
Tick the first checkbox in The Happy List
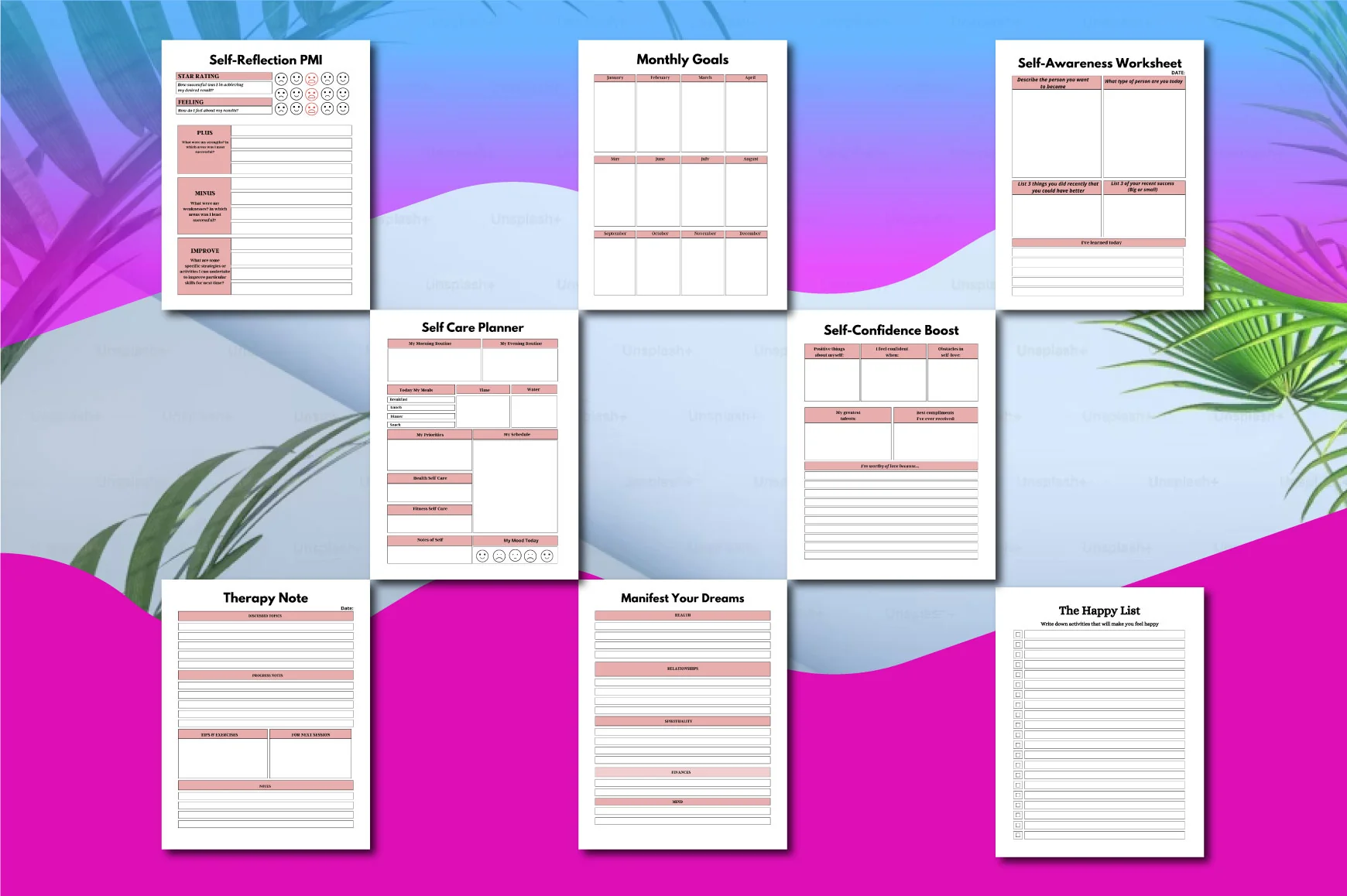tap(1018, 634)
